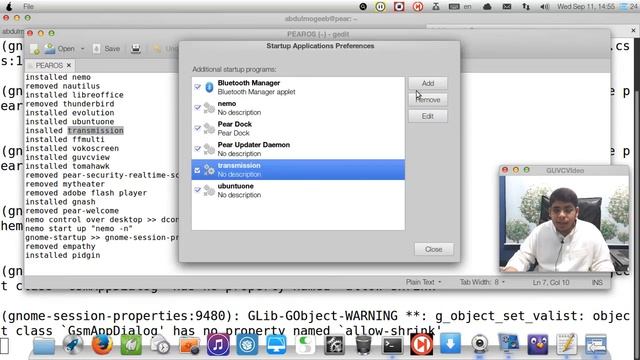
Task: Click the Save button in gedit
Action: tap(107, 49)
